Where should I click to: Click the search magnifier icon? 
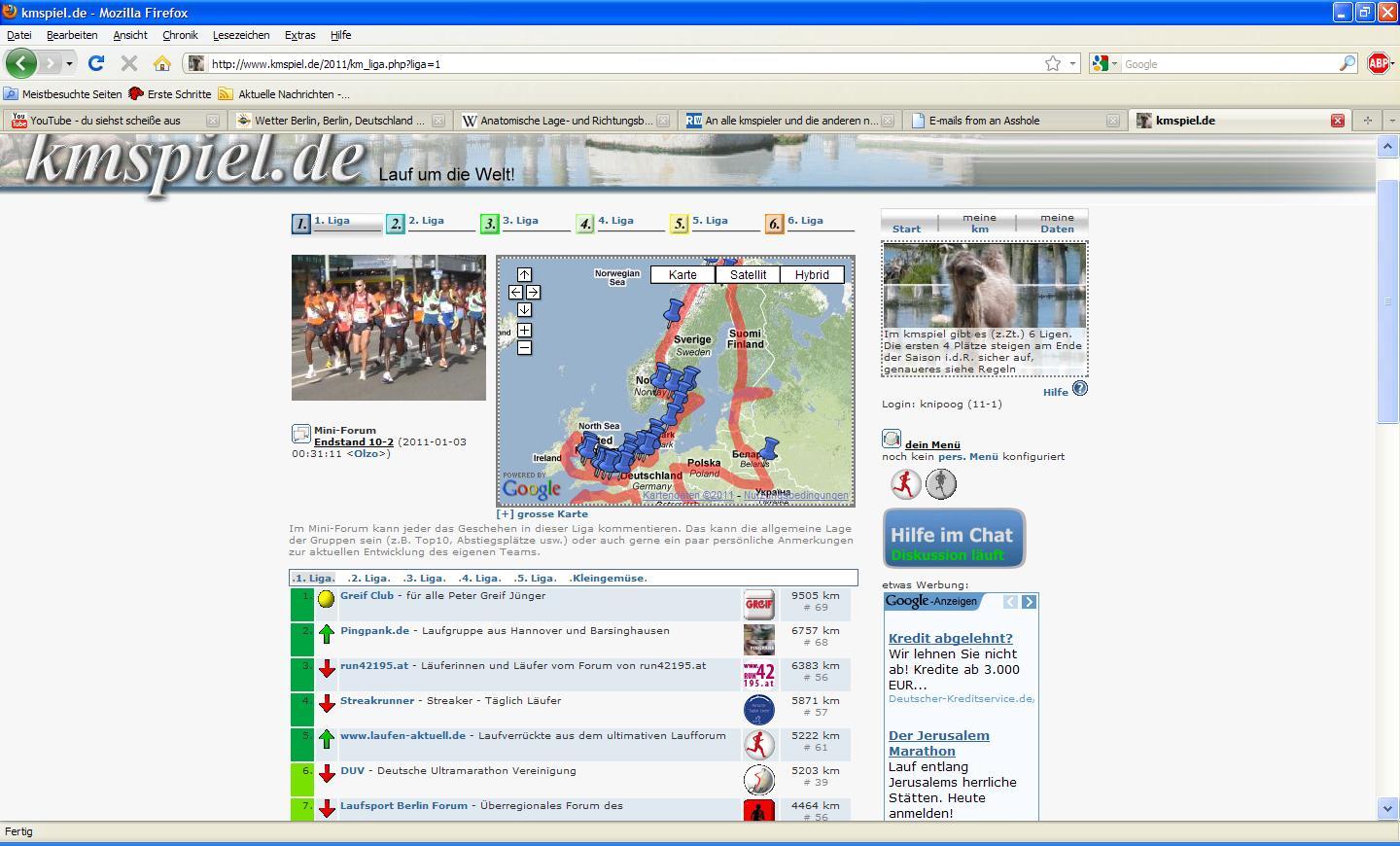[x=1347, y=63]
